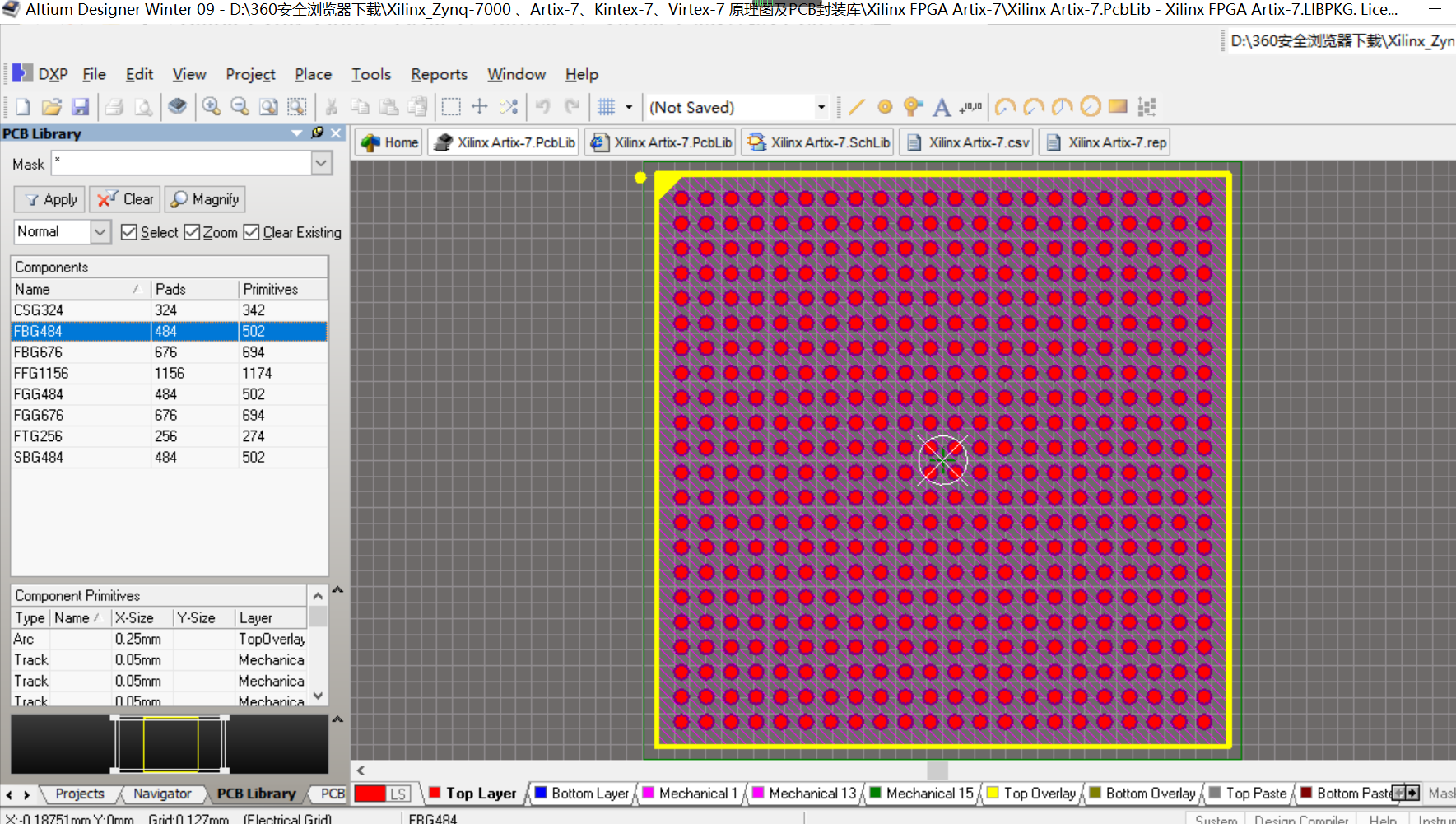Open the Home document tab
The height and width of the screenshot is (824, 1456).
pyautogui.click(x=389, y=142)
